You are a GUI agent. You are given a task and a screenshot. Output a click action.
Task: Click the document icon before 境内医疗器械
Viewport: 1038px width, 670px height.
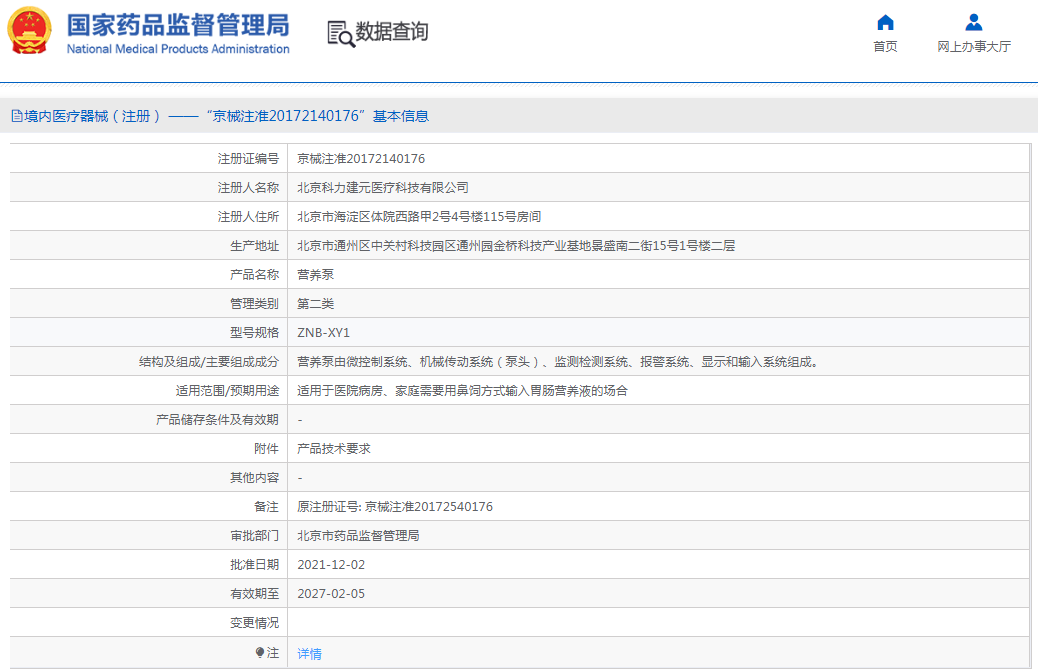17,116
